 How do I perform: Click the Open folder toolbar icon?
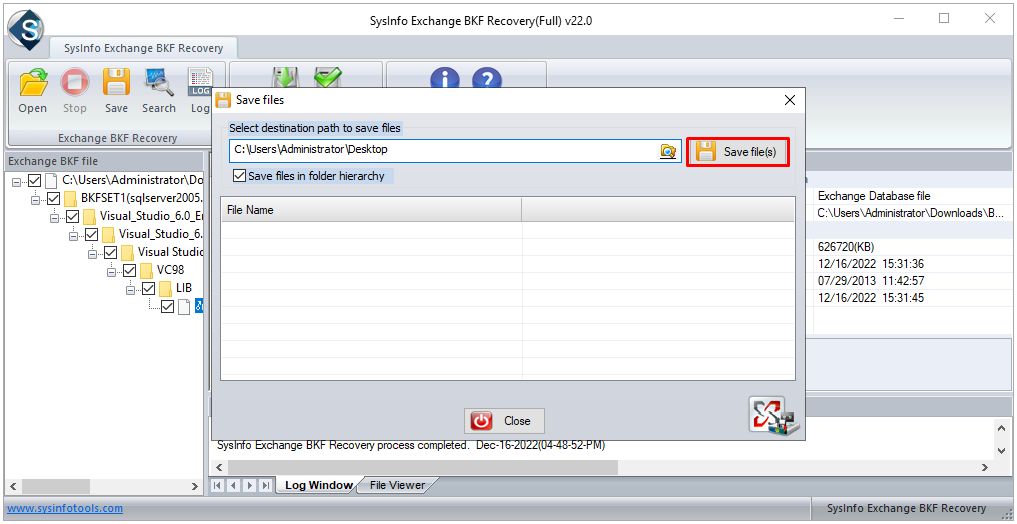(x=32, y=83)
